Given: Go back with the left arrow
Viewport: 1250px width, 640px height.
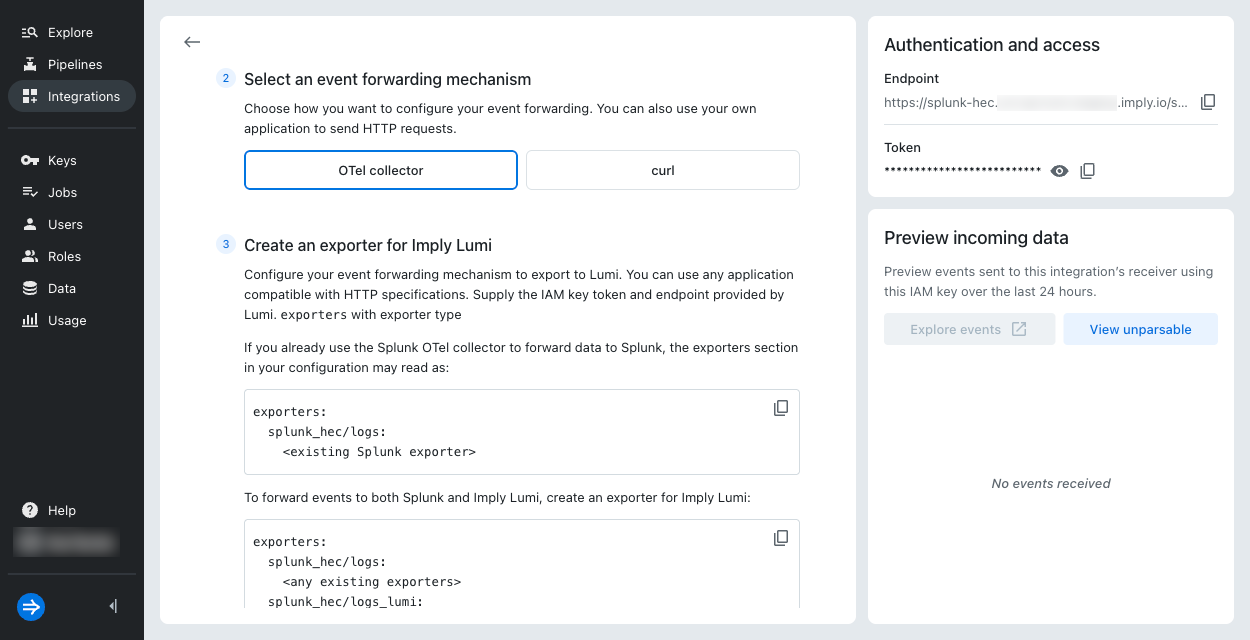Looking at the screenshot, I should (x=192, y=42).
